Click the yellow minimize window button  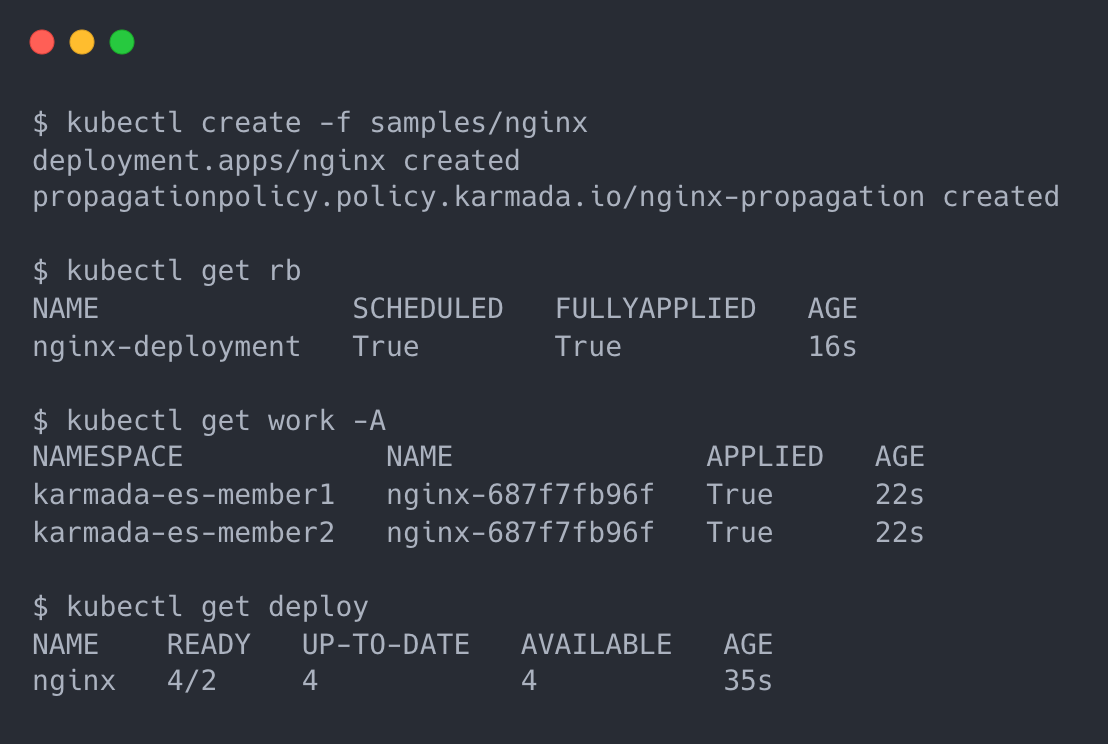click(x=82, y=42)
